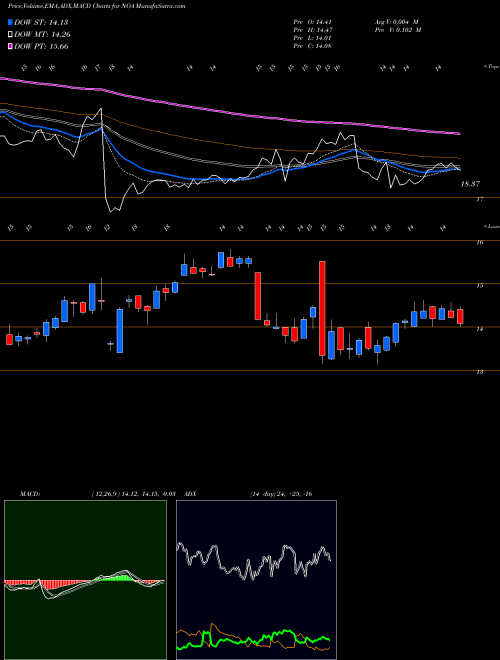Click the 'Avg V: 0.094 M' volume text
Screen dimensions: 500x660
click(x=396, y=22)
